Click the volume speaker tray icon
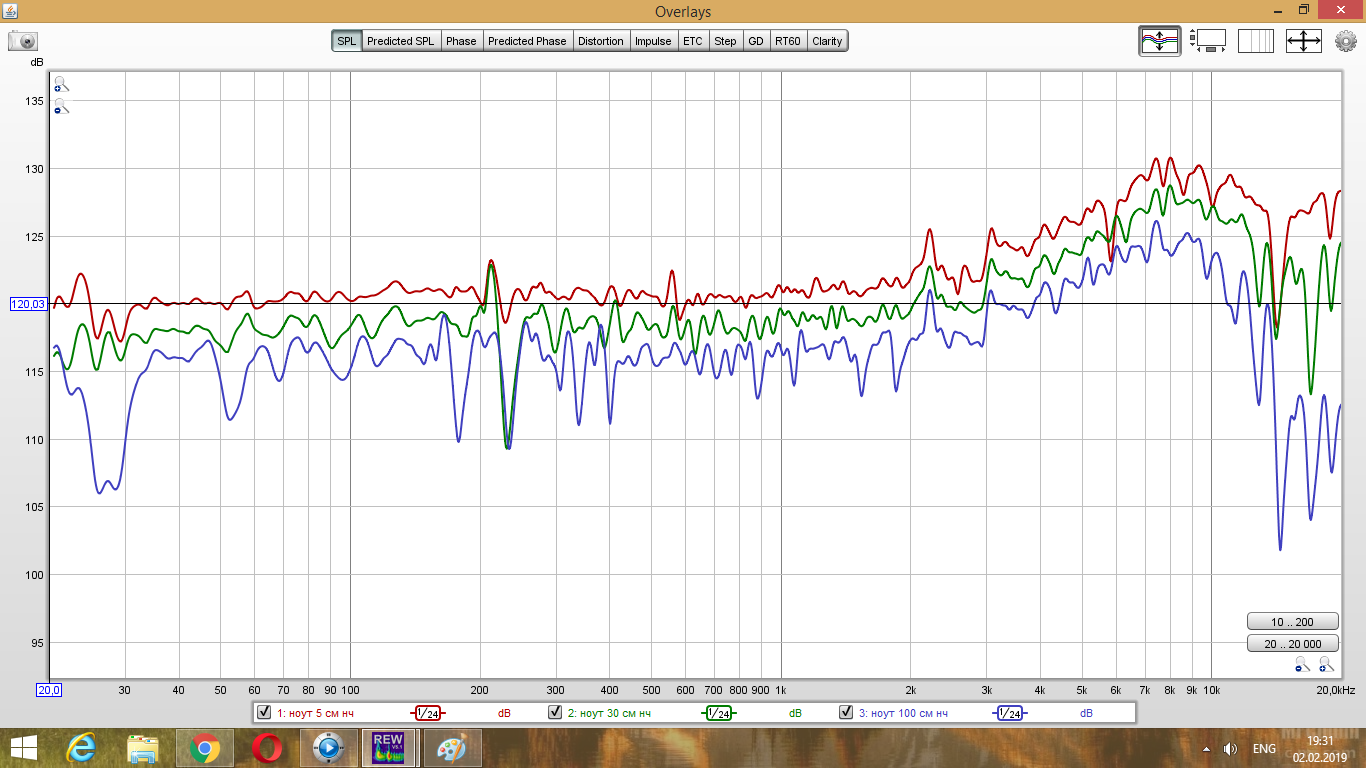The height and width of the screenshot is (768, 1366). 1230,749
